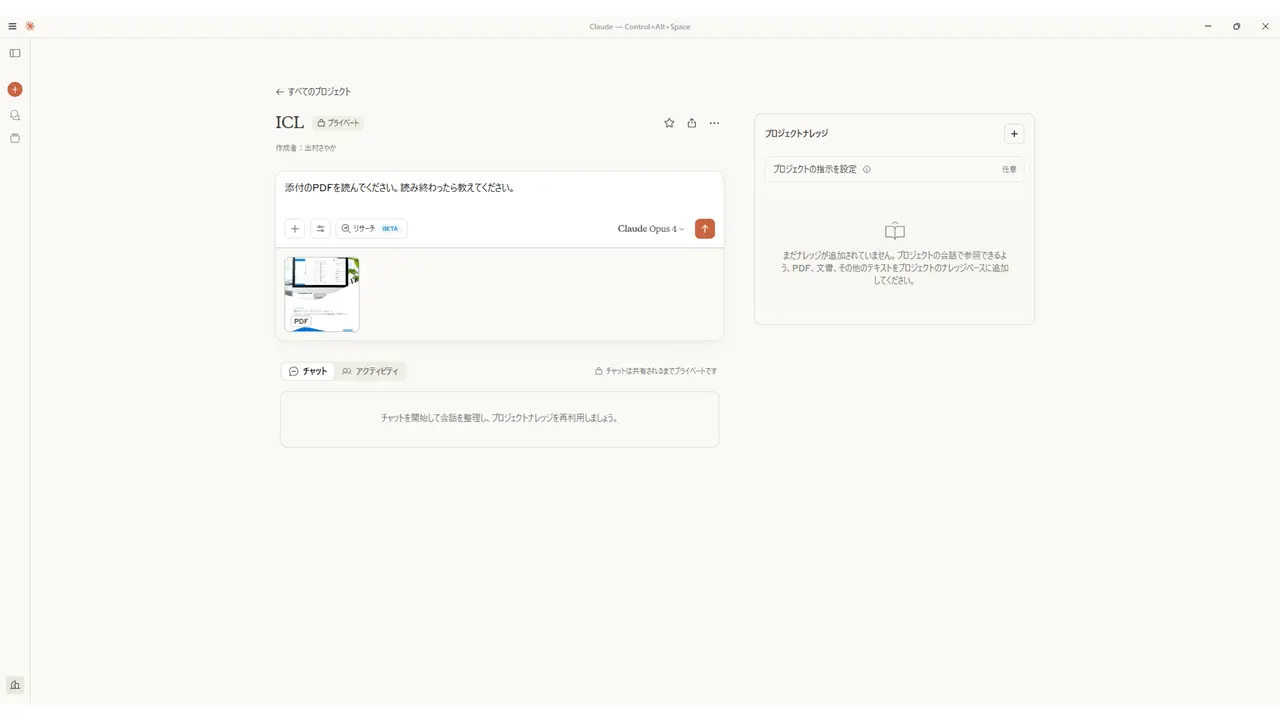Open search and tools settings icon
Viewport: 1280px width, 720px height.
click(x=321, y=229)
